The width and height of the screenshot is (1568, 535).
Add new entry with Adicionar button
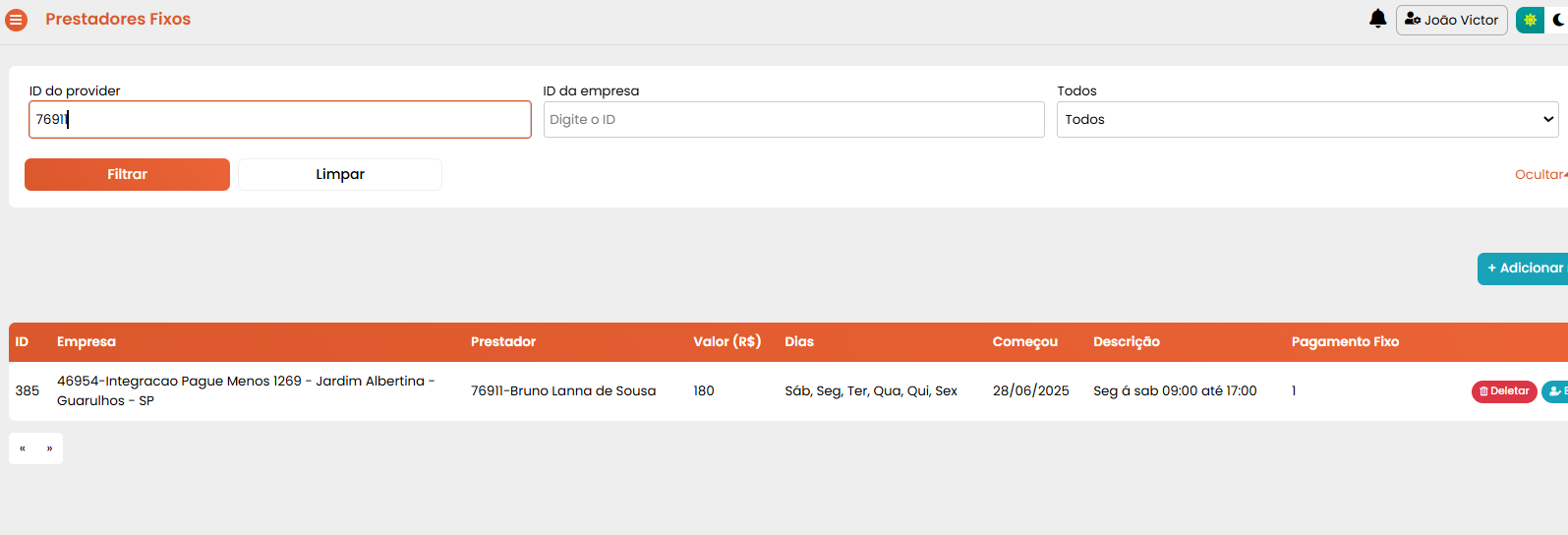tap(1524, 268)
